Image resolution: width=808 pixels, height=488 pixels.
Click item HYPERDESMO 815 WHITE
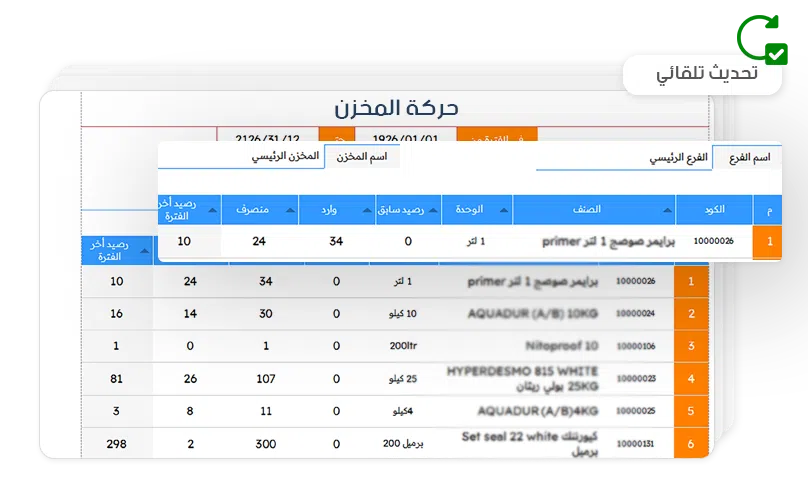tap(522, 372)
